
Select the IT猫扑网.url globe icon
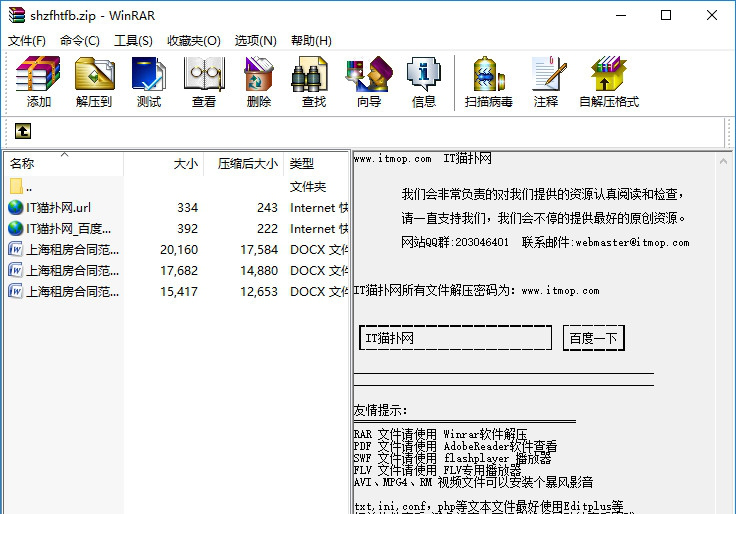pyautogui.click(x=15, y=207)
